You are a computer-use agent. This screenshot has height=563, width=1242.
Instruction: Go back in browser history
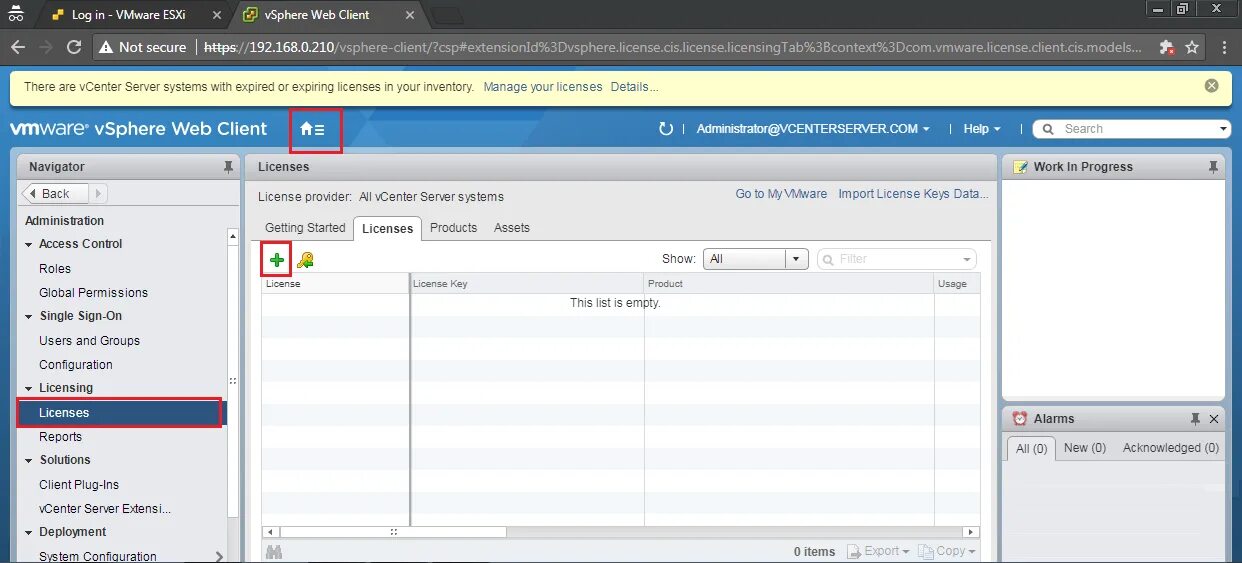pyautogui.click(x=17, y=47)
